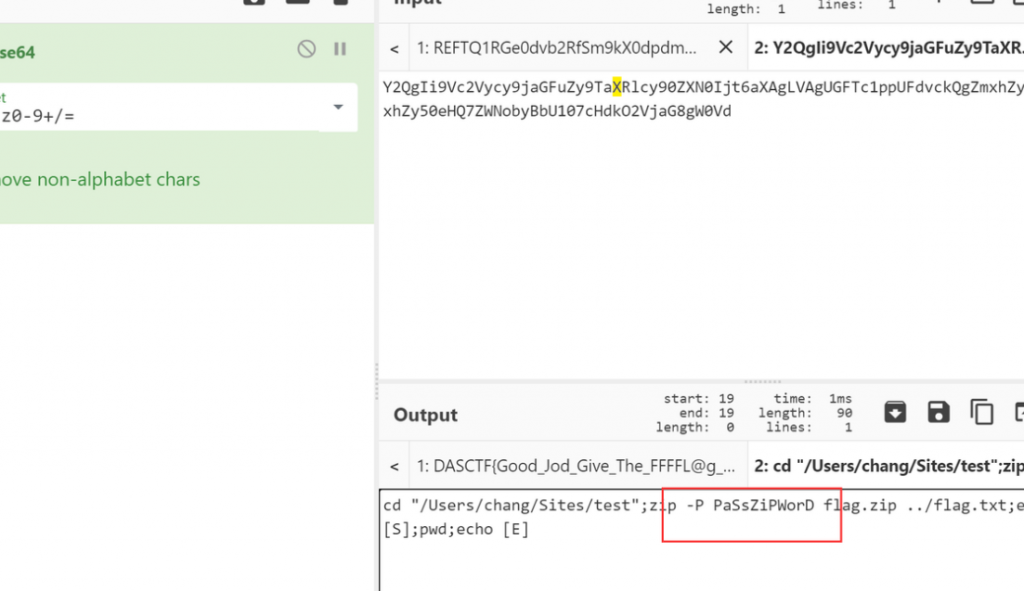Set breakpoint with the pause icon

click(340, 49)
